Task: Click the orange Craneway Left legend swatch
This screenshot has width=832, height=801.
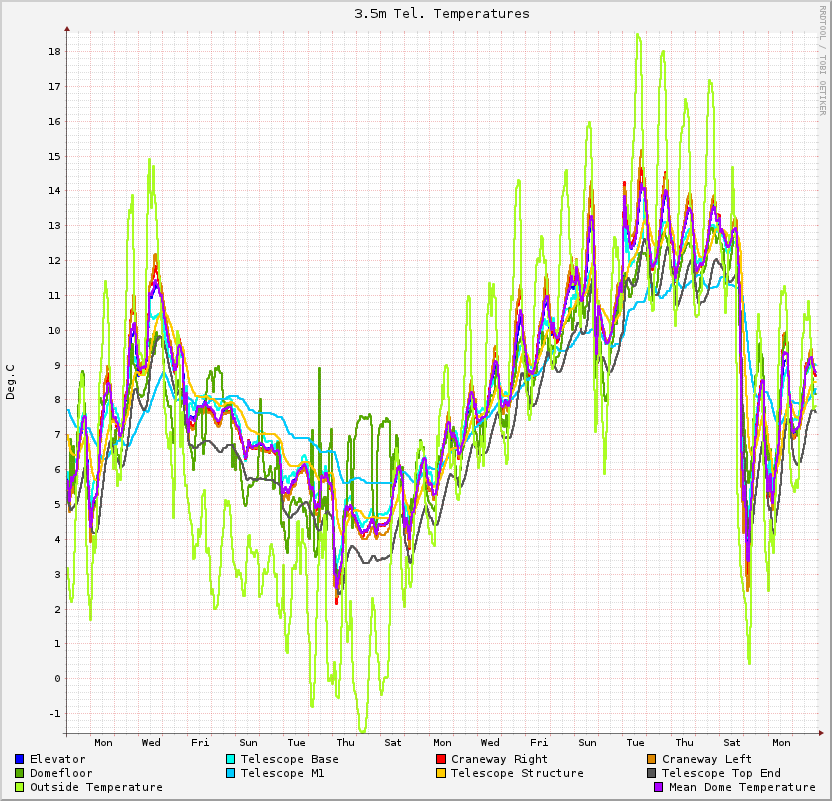Action: (652, 759)
